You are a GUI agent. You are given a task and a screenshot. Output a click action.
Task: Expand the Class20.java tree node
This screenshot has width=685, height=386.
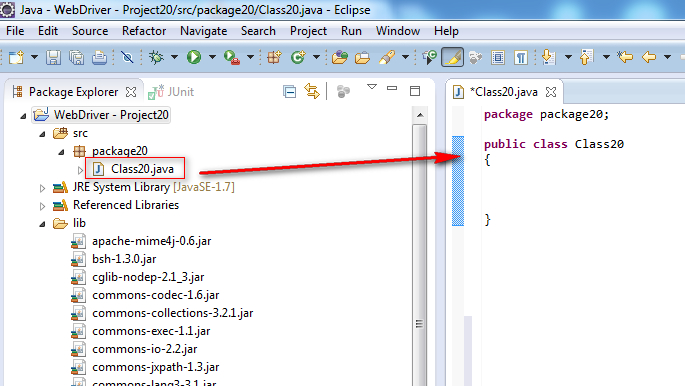click(80, 170)
